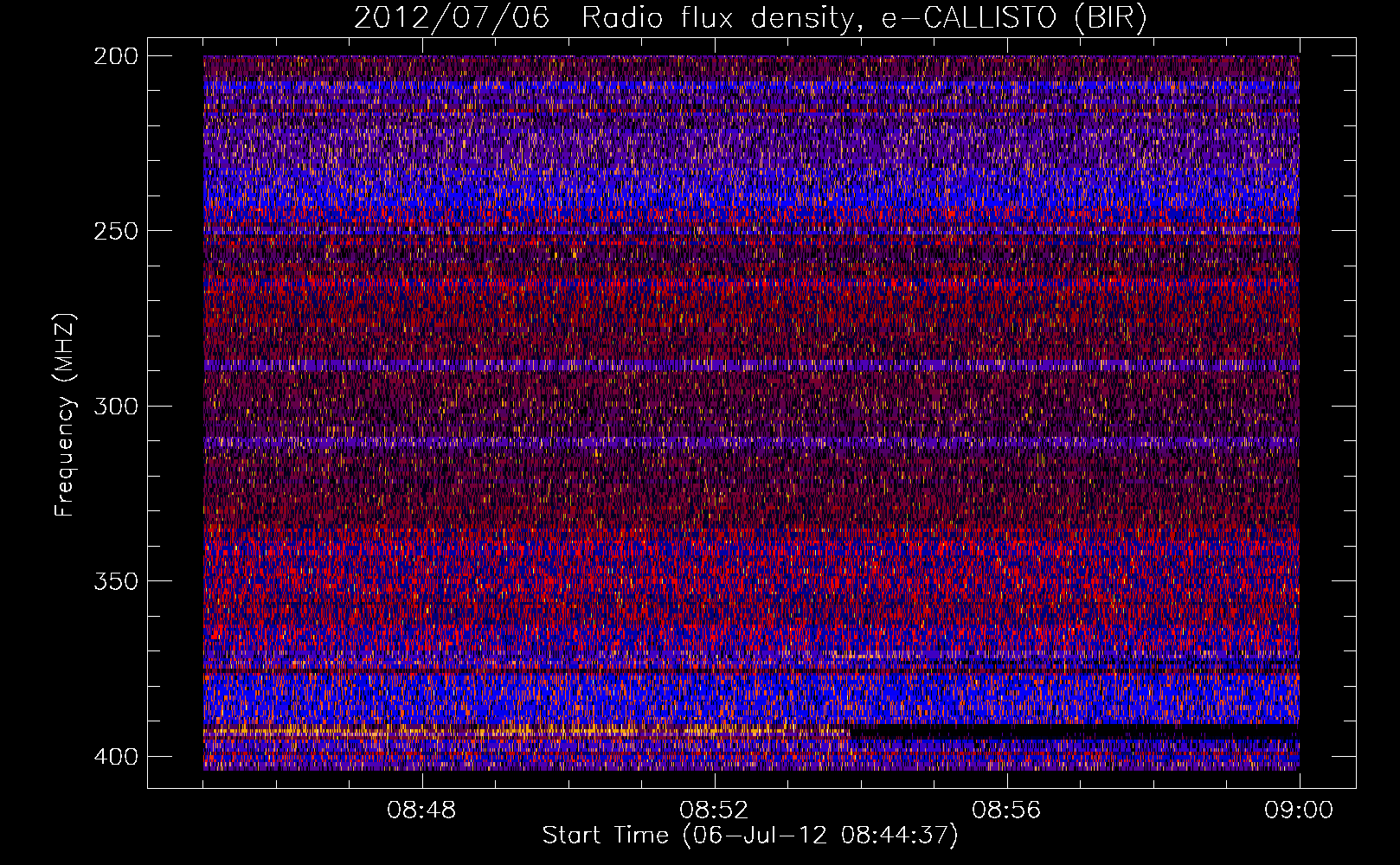Select the 200 frequency tick label
Viewport: 1400px width, 865px height.
pos(116,56)
